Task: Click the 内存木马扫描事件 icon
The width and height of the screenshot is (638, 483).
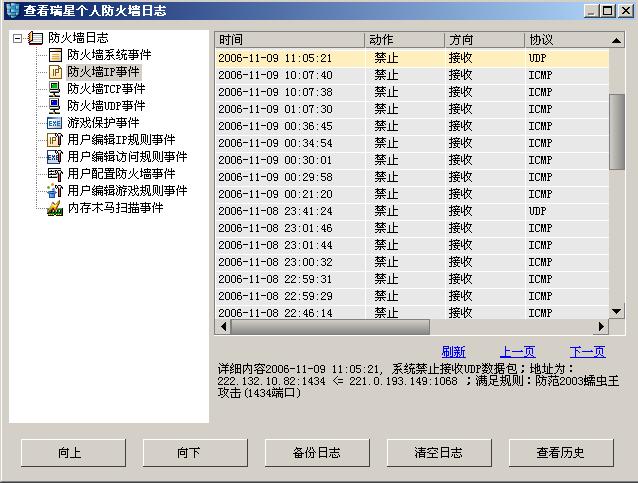Action: (x=55, y=208)
